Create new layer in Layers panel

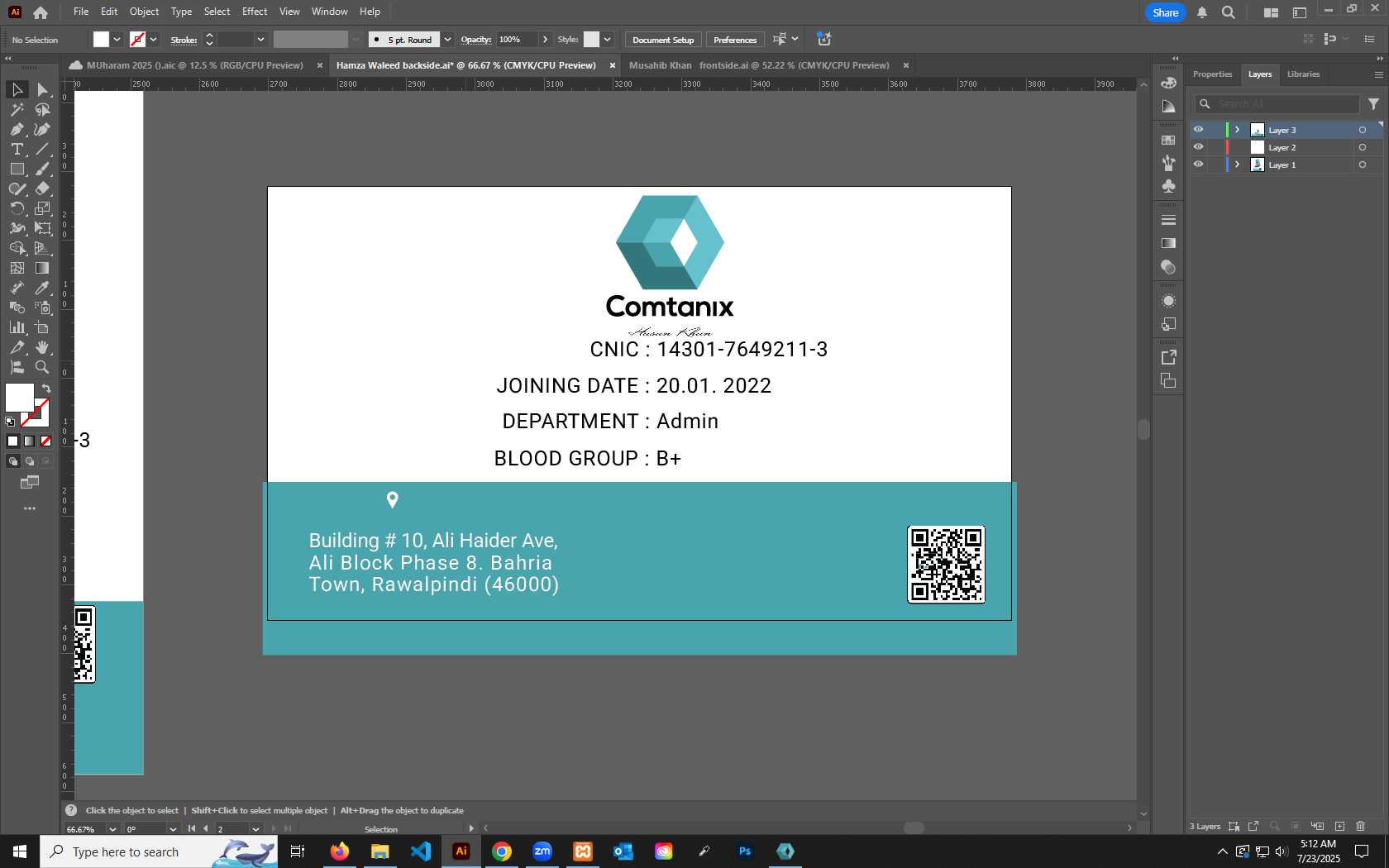[x=1339, y=826]
